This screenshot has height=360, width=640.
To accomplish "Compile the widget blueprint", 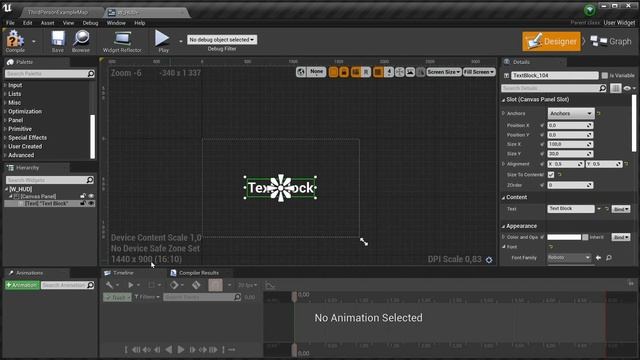I will pyautogui.click(x=16, y=41).
